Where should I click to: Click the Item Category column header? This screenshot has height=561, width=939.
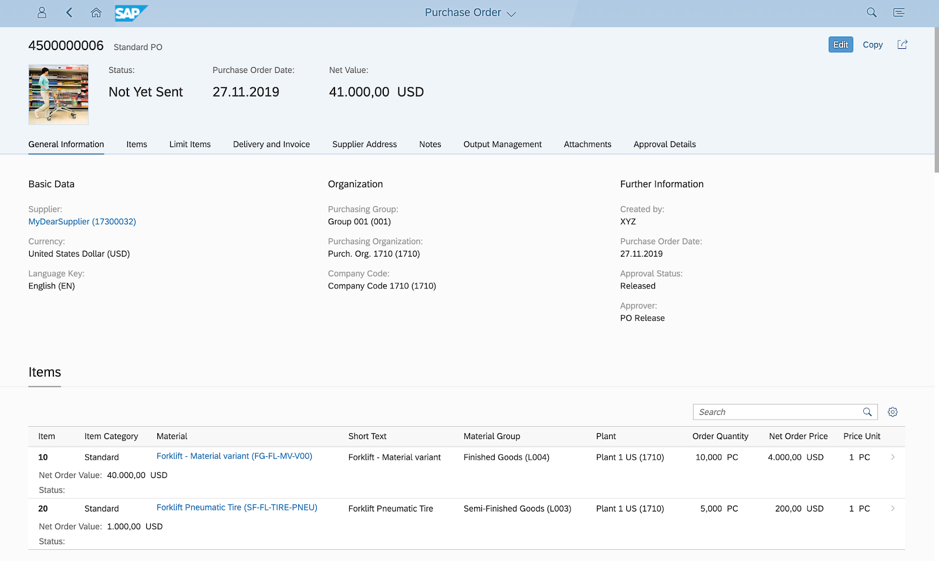pyautogui.click(x=111, y=436)
